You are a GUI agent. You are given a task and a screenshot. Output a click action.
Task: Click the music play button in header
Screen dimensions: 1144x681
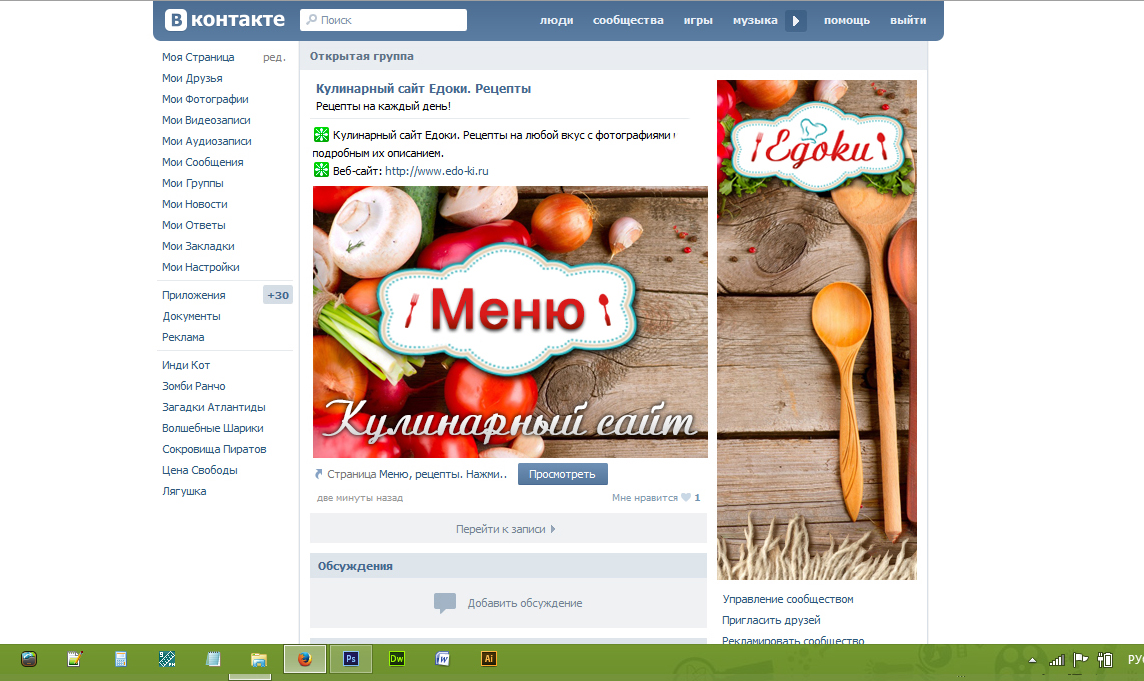(796, 20)
